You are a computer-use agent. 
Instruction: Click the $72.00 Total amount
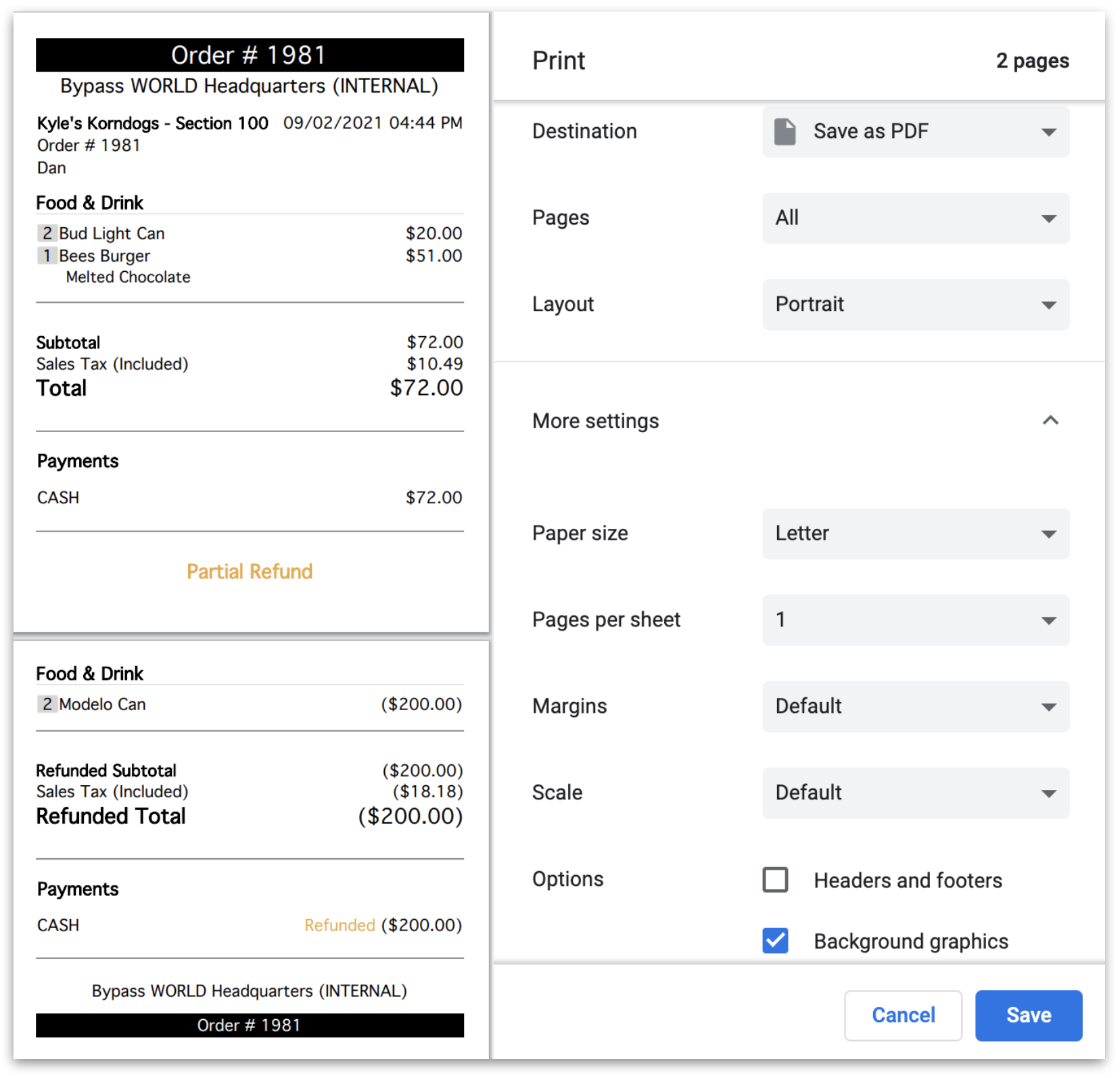[426, 388]
